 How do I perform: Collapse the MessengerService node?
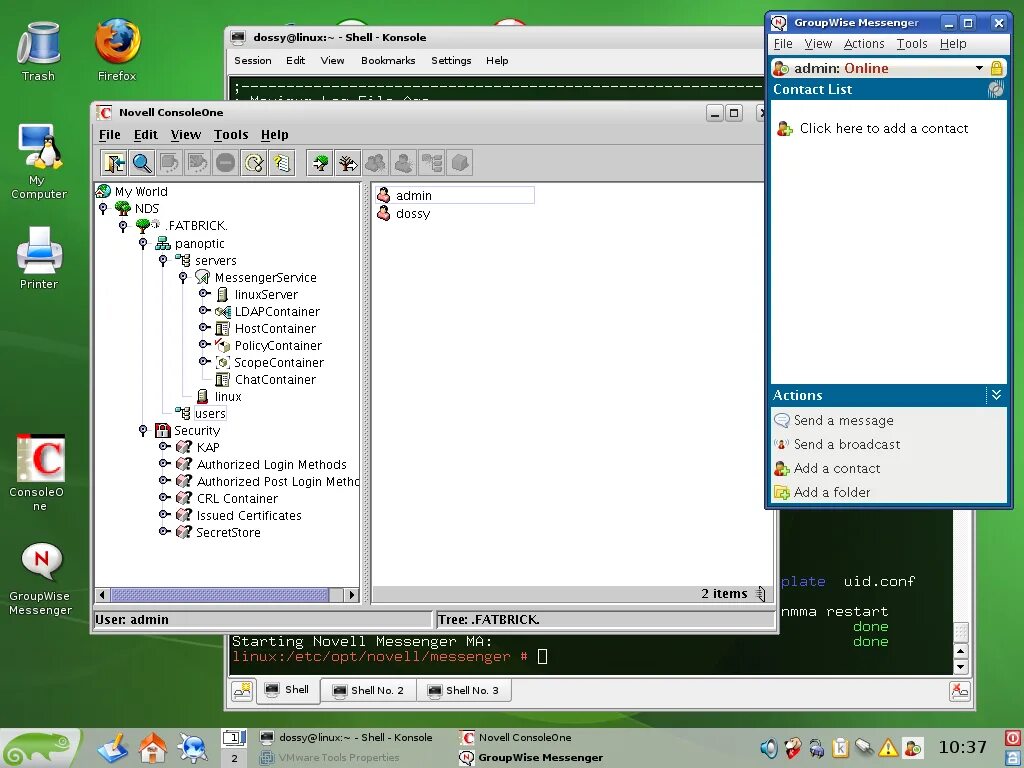click(183, 277)
